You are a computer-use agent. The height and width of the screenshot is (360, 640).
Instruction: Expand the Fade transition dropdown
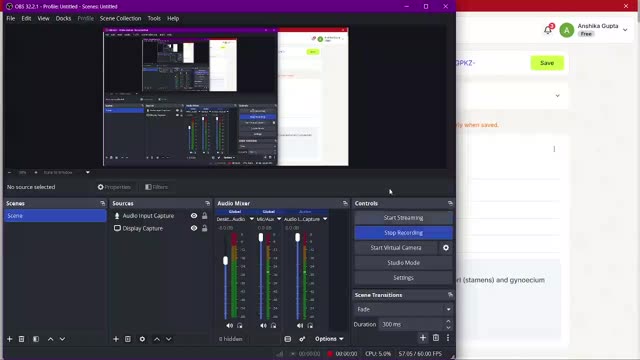pyautogui.click(x=403, y=309)
